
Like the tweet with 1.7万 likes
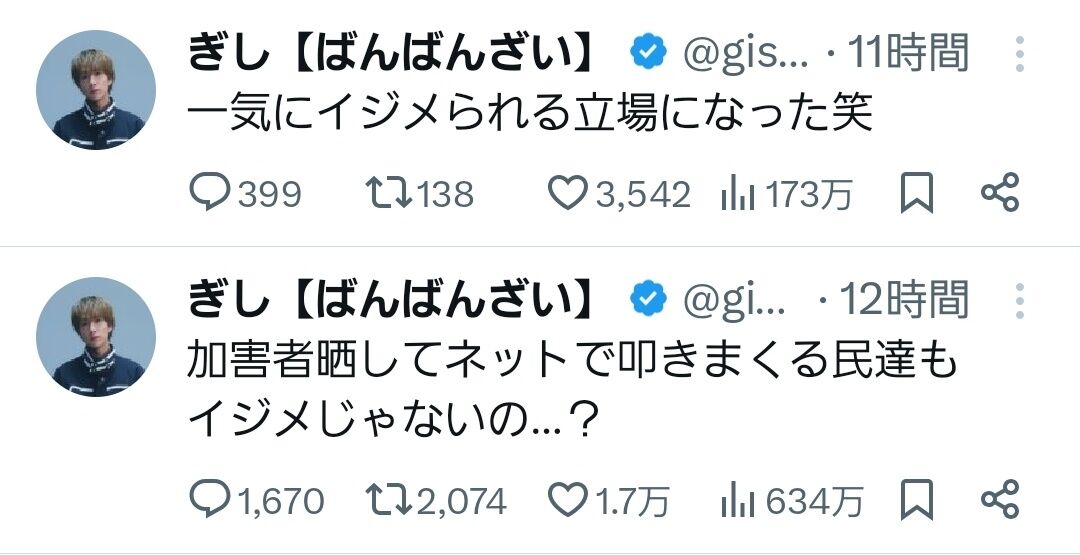pos(568,498)
